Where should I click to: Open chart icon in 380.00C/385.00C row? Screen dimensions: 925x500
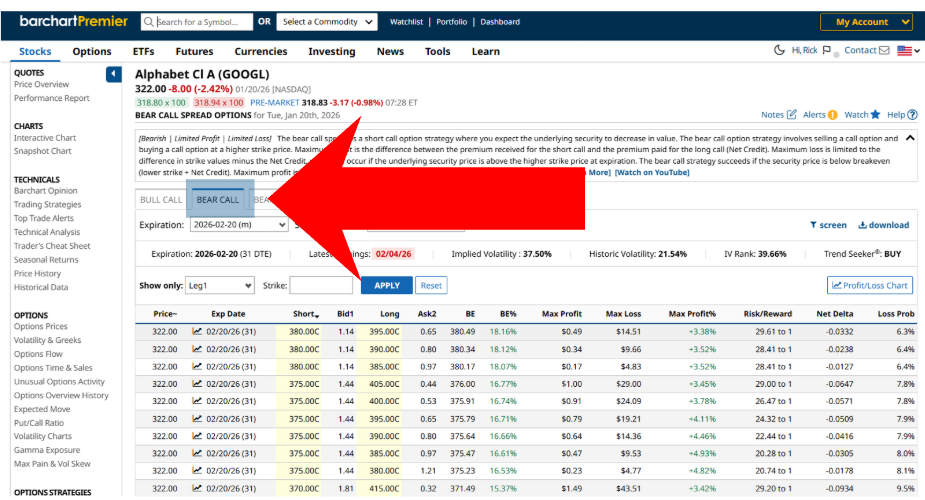tap(197, 366)
